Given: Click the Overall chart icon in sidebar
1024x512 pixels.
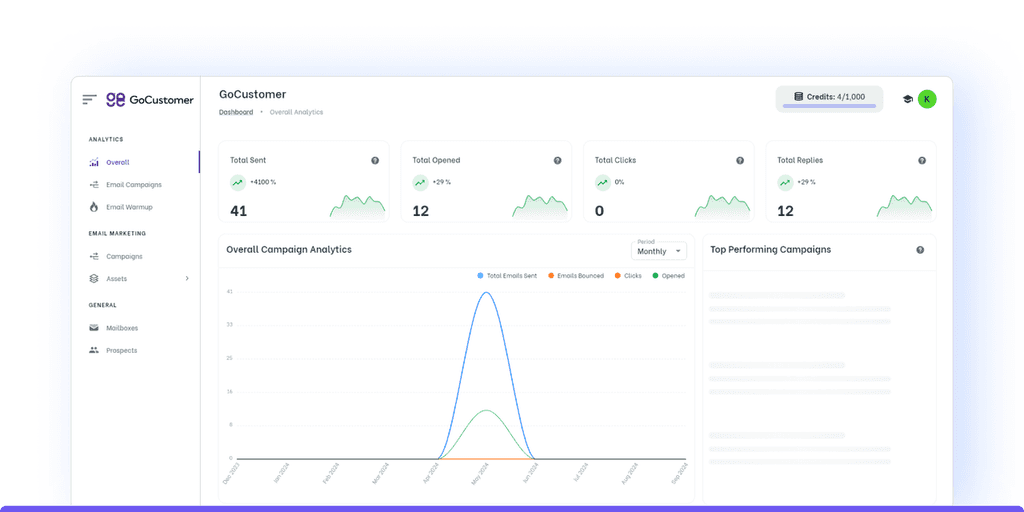Looking at the screenshot, I should (93, 162).
